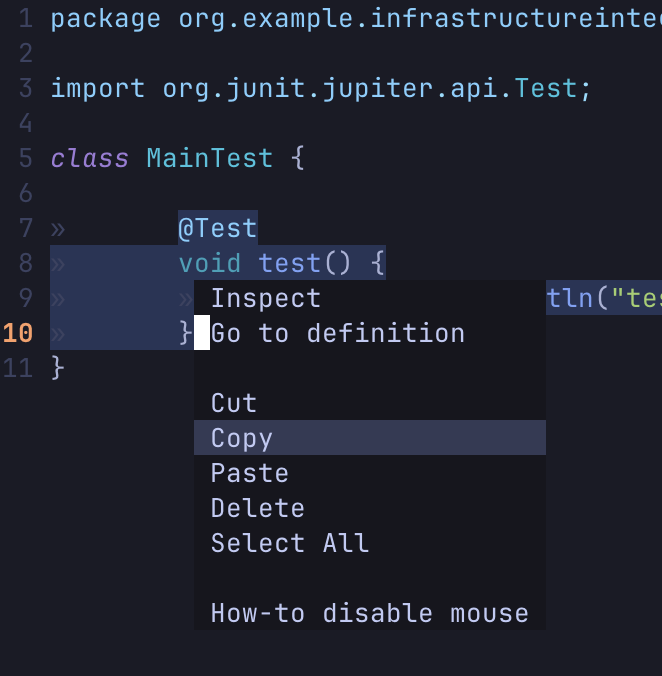Click the Delete menu entry
Screen dimensions: 662x676
258,508
